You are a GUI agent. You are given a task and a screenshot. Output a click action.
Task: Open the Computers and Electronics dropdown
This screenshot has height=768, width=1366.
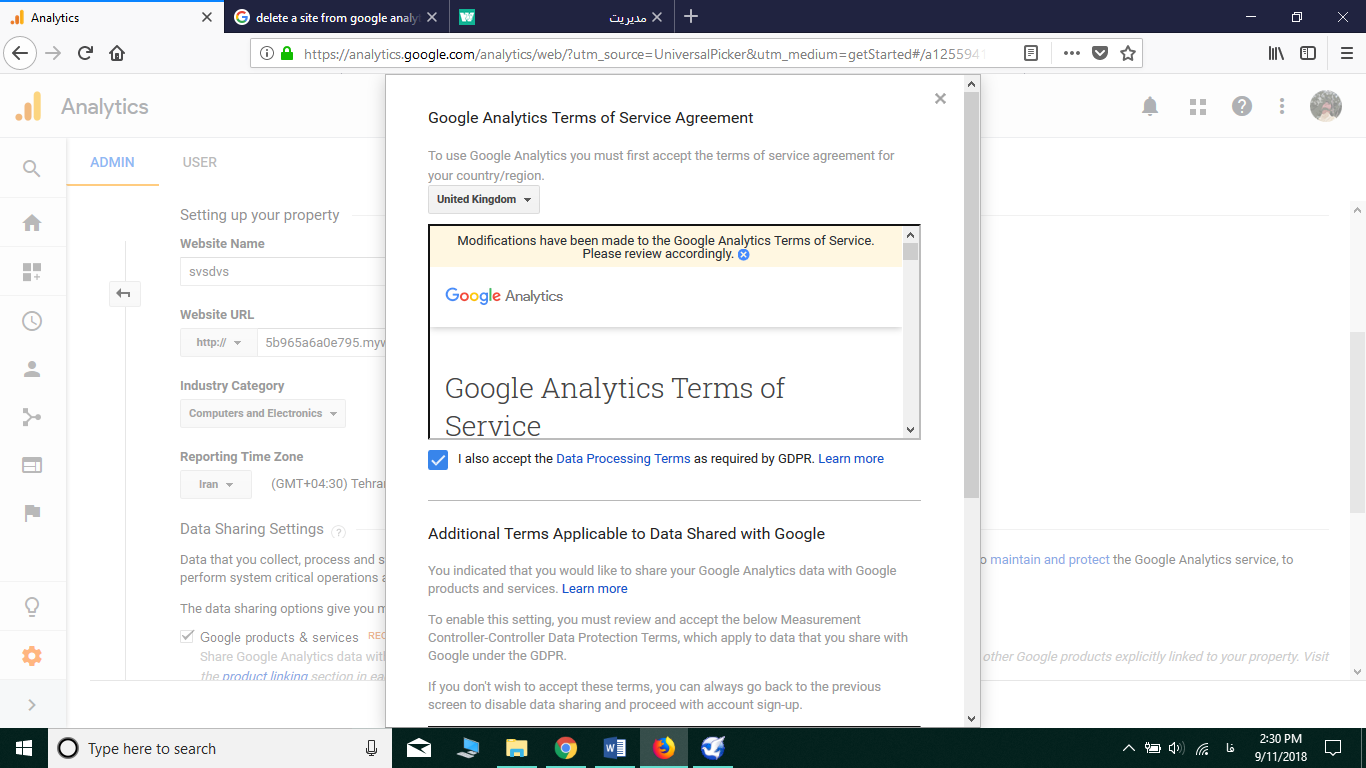click(x=263, y=413)
